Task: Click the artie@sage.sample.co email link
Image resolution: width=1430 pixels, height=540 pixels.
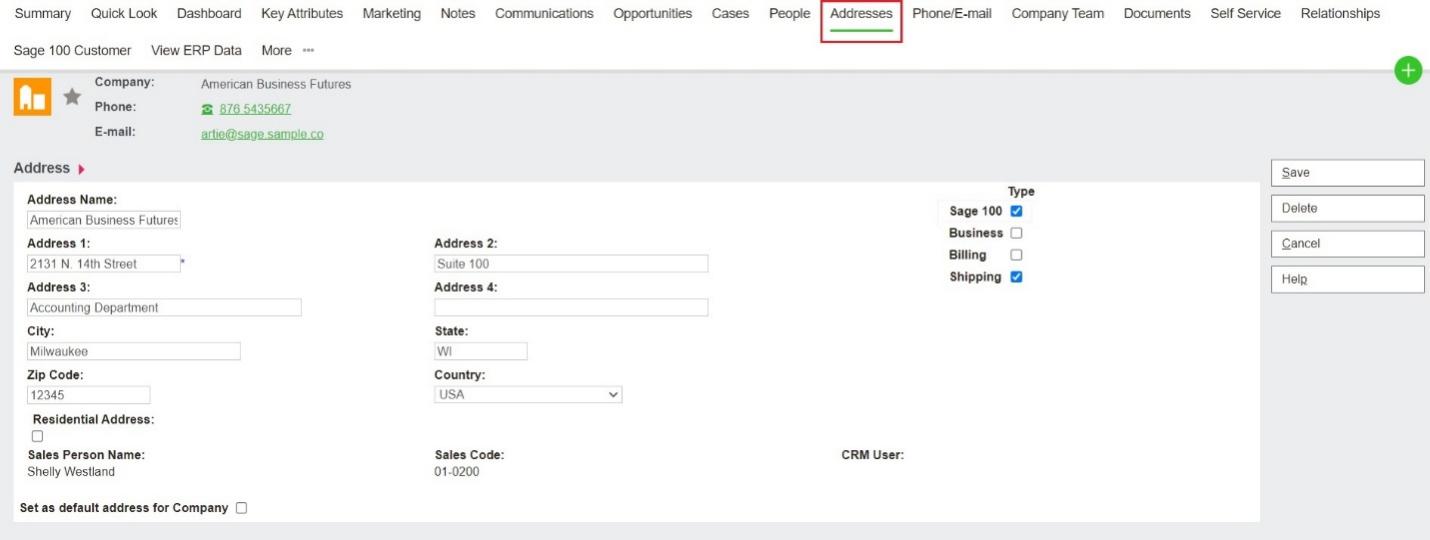Action: pos(262,134)
